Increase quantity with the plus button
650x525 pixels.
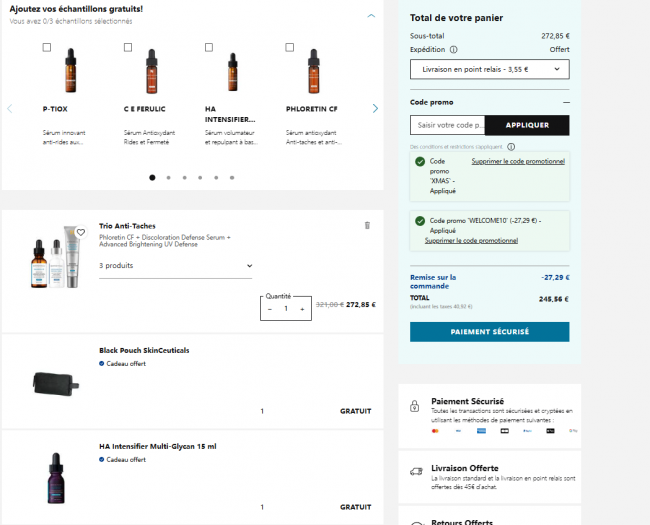302,309
